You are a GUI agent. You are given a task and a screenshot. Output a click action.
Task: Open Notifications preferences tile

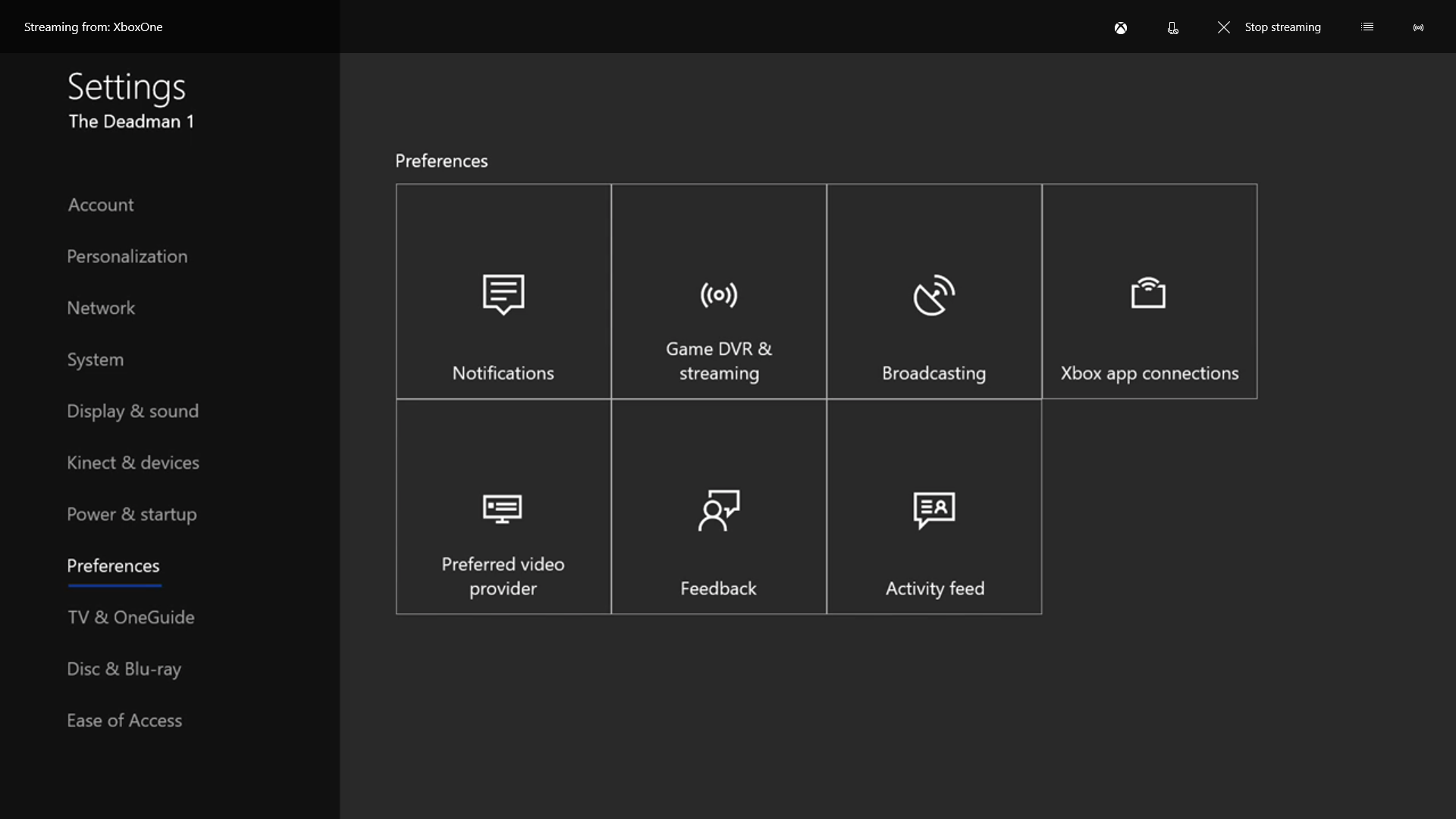[x=504, y=291]
